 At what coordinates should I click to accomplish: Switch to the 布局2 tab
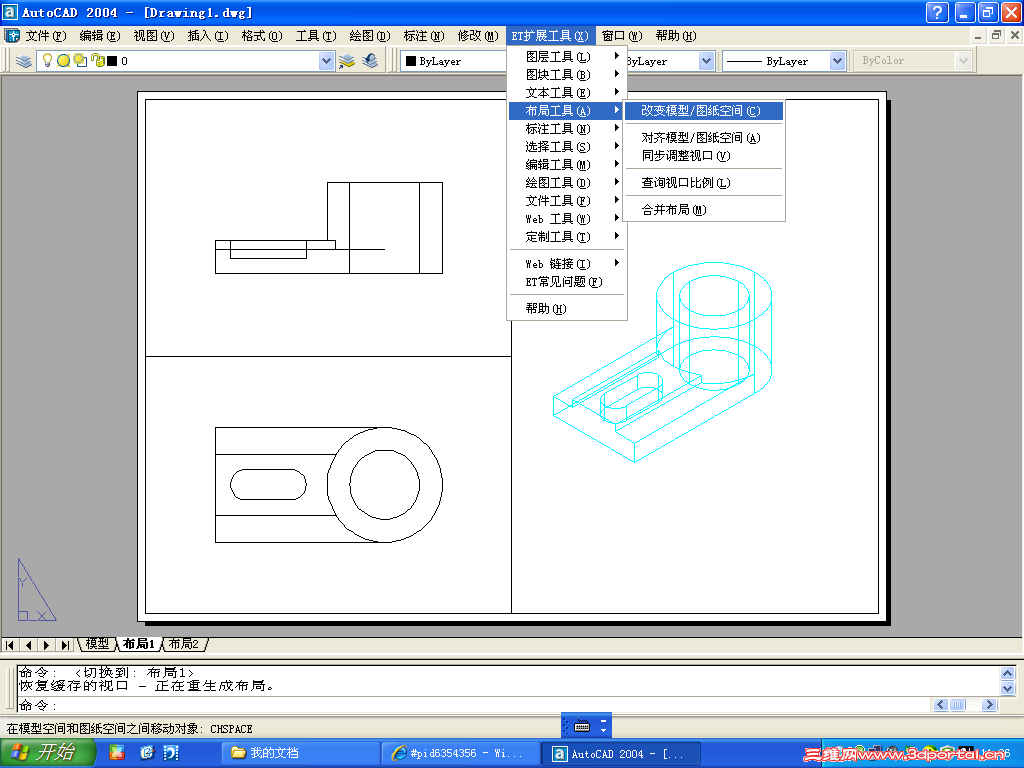184,644
